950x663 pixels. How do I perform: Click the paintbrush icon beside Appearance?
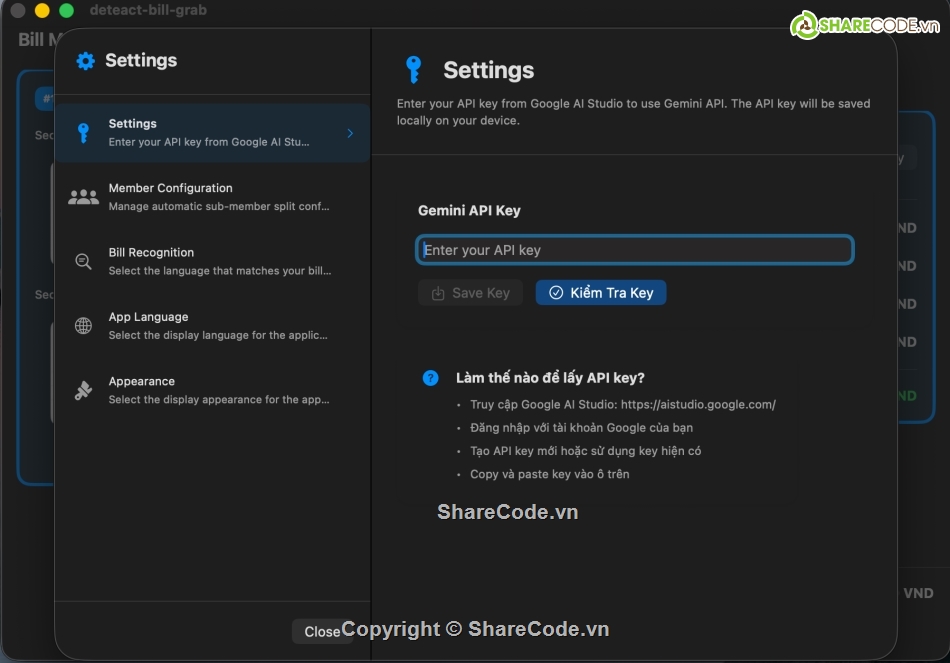[x=84, y=391]
